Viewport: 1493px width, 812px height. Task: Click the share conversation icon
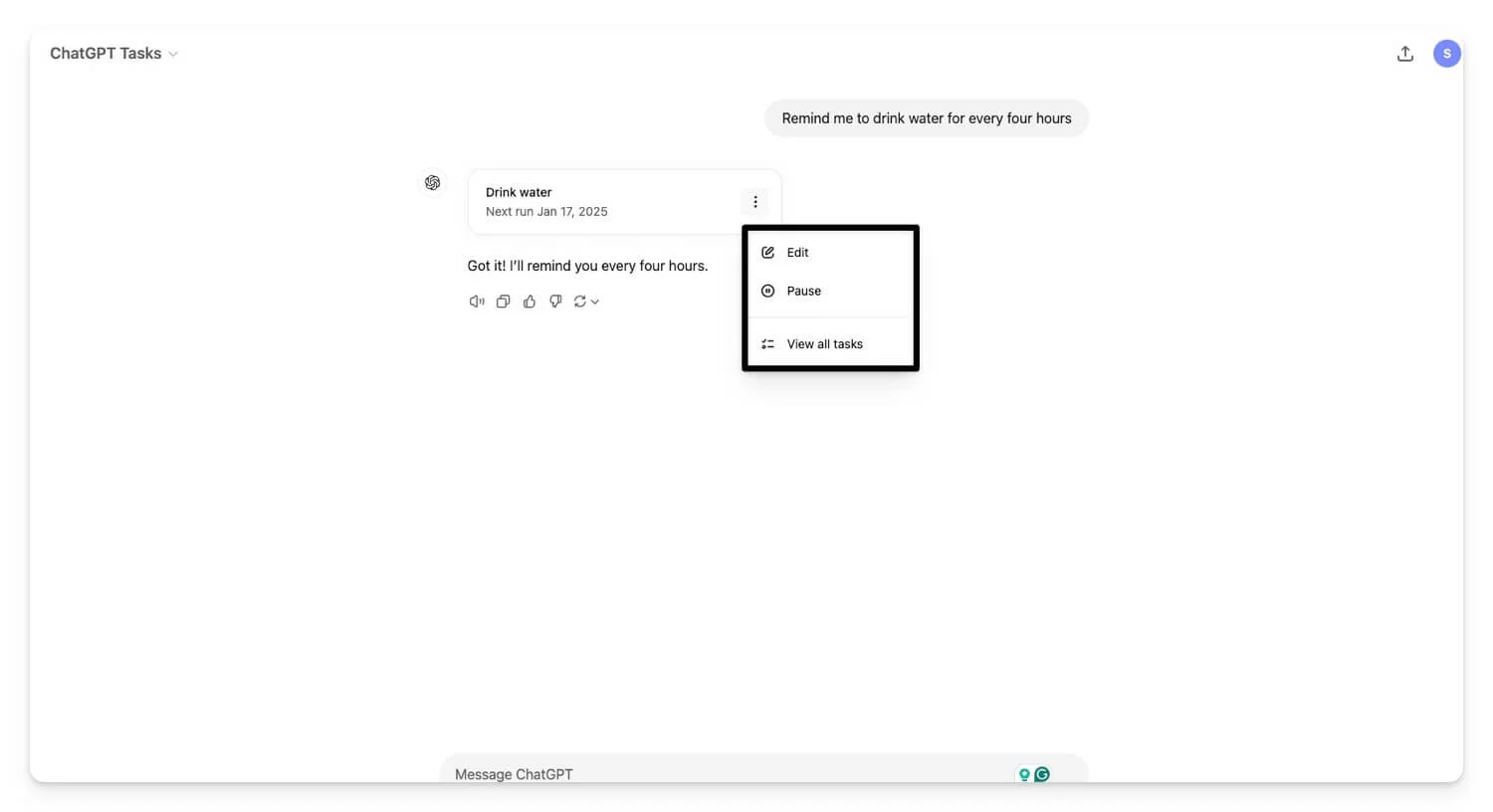[x=1404, y=54]
